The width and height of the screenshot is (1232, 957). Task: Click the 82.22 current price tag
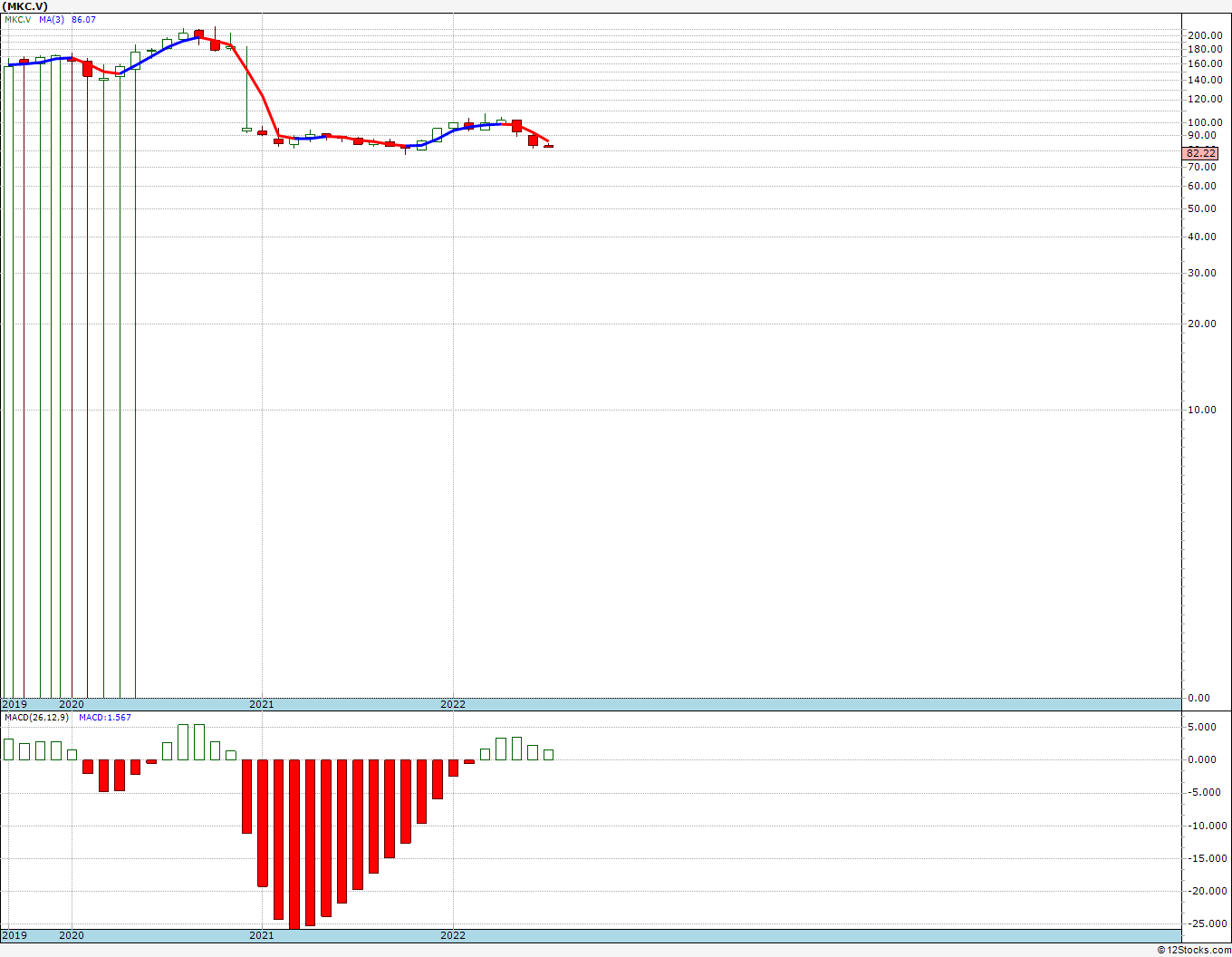click(1200, 154)
